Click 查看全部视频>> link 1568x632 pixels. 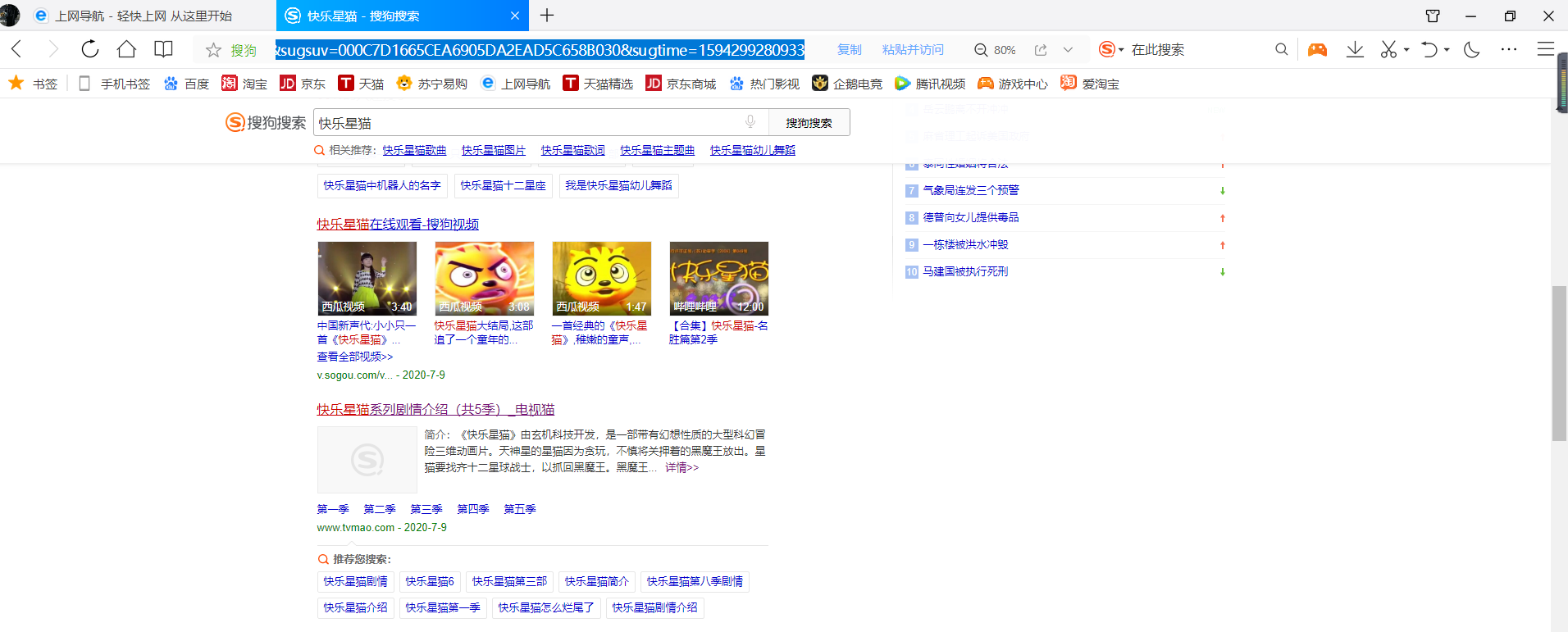355,357
